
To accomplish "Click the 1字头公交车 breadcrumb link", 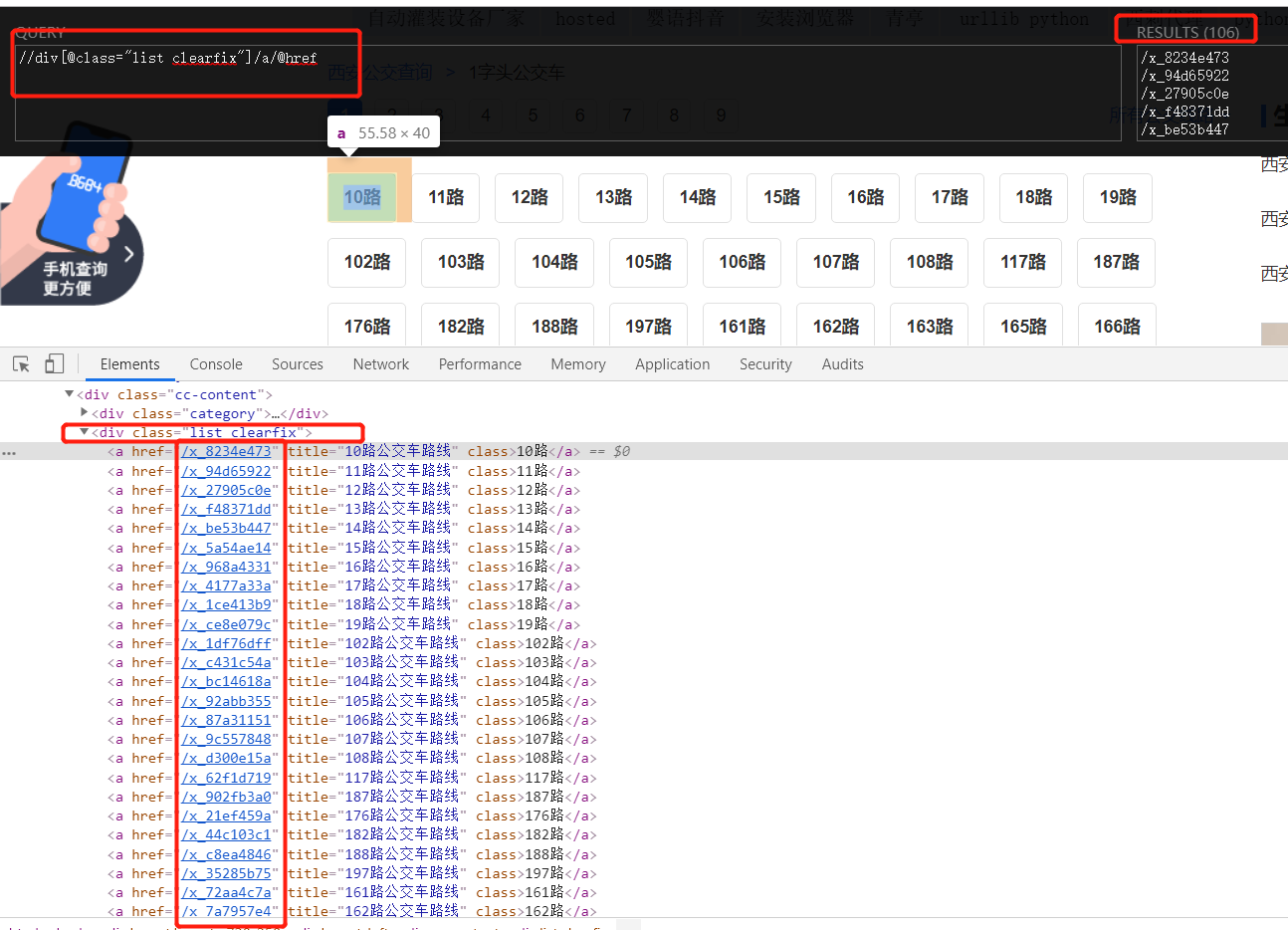I will [516, 73].
